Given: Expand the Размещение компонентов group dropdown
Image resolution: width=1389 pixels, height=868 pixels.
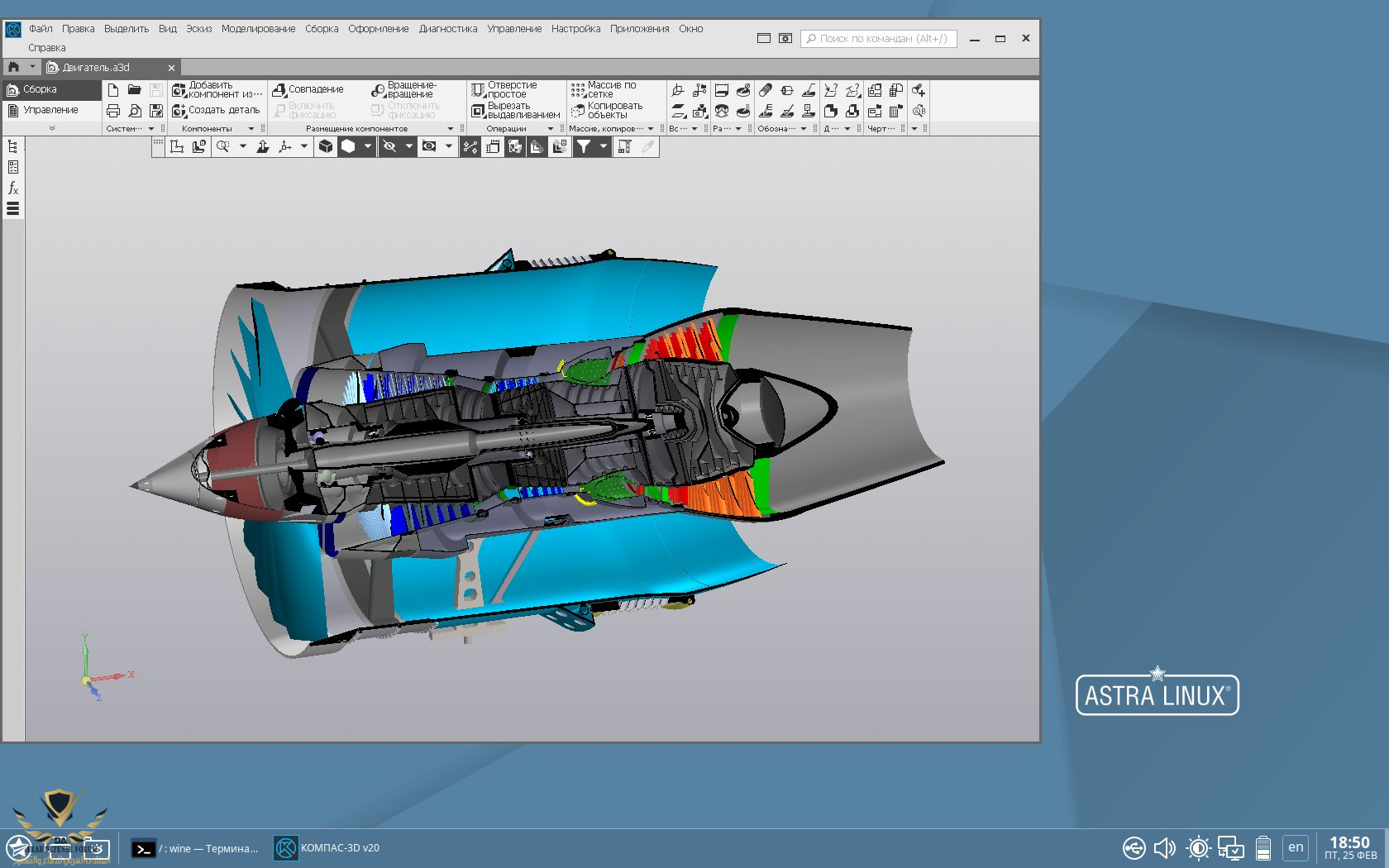Looking at the screenshot, I should click(x=451, y=129).
